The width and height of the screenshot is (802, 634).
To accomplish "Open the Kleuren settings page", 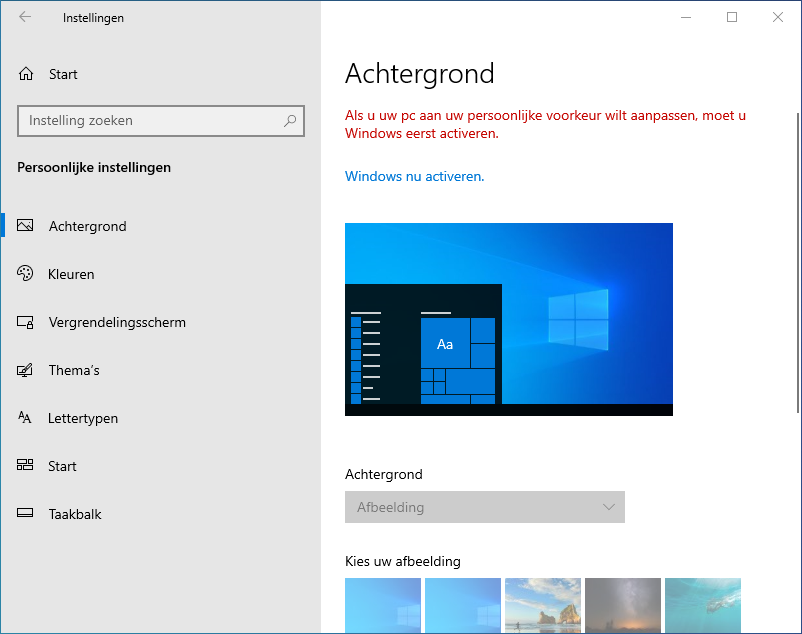I will coord(71,274).
